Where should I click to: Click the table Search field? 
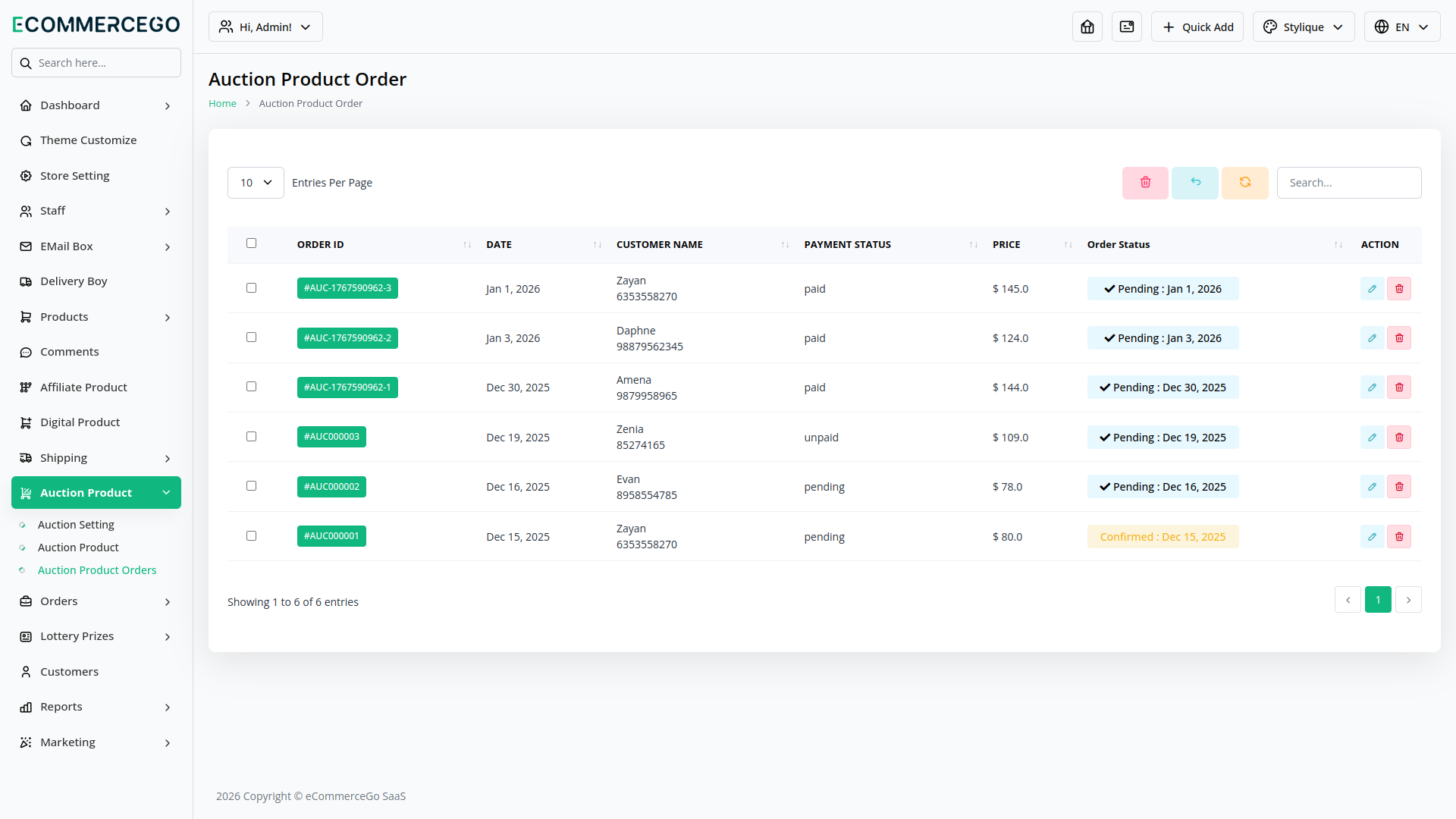click(x=1349, y=183)
